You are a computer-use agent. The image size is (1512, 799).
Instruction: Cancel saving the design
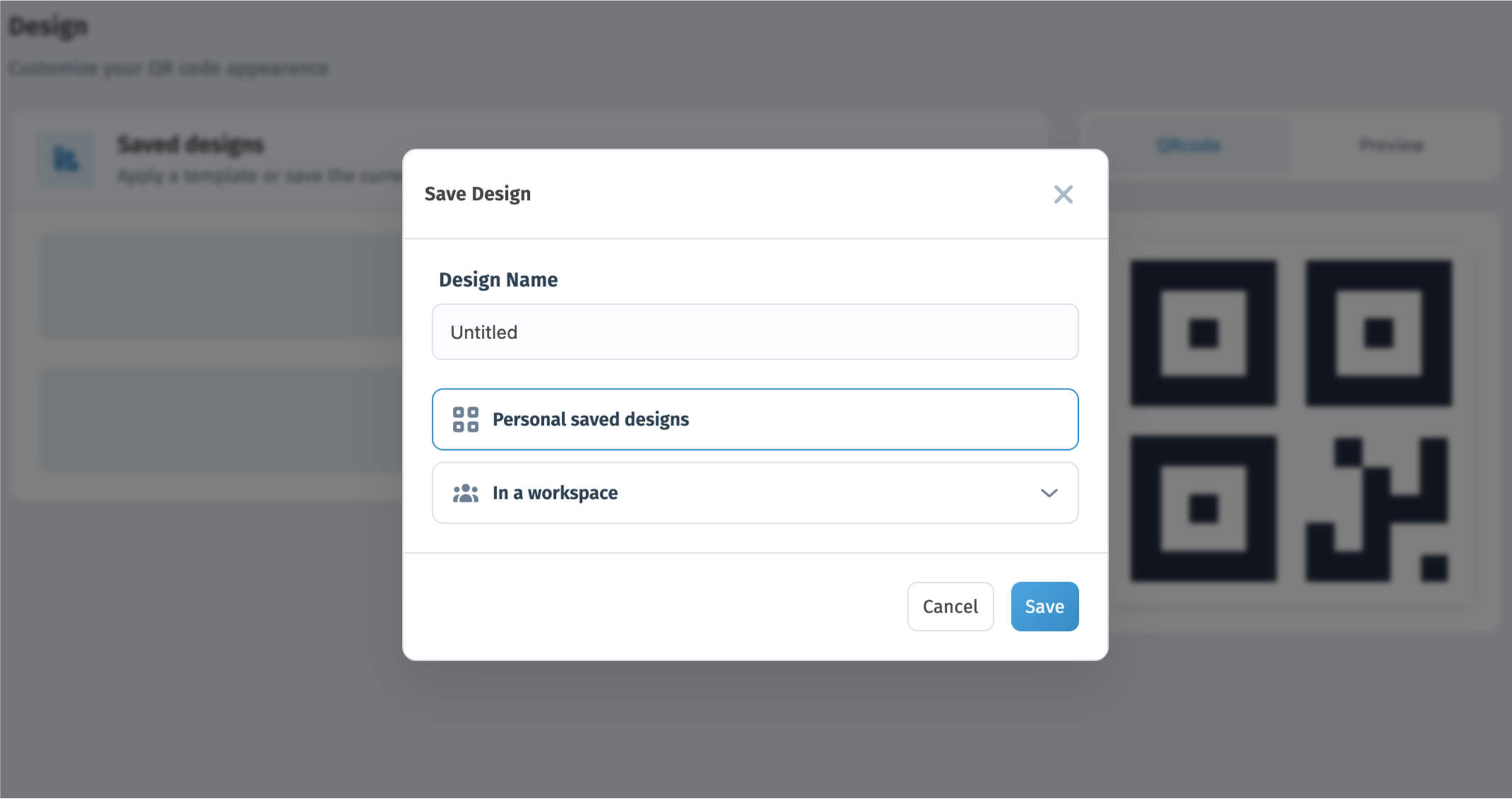pyautogui.click(x=950, y=606)
